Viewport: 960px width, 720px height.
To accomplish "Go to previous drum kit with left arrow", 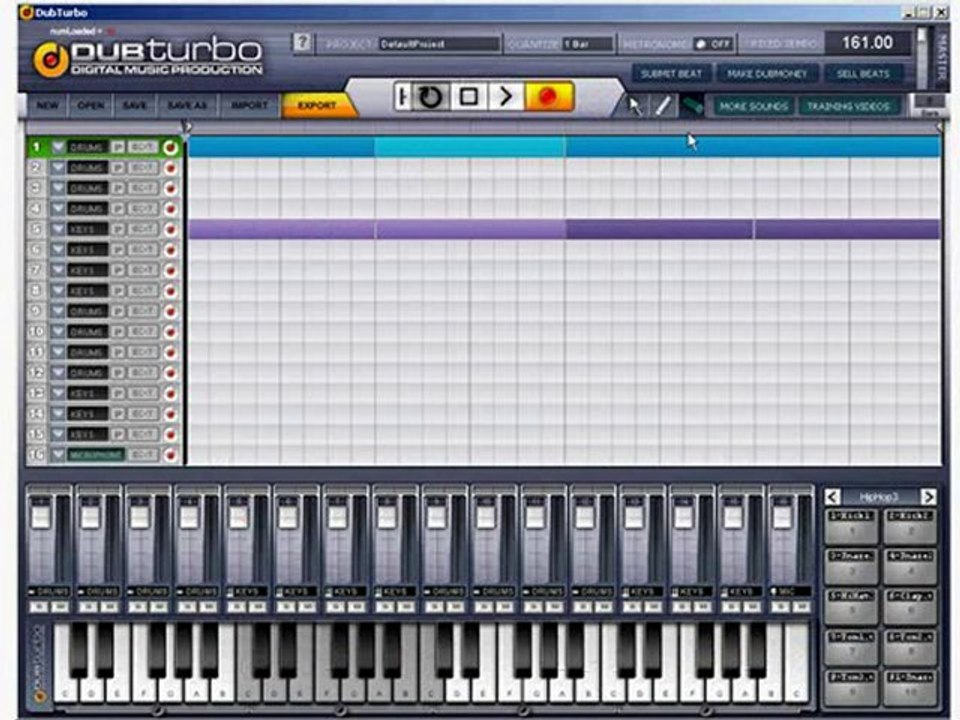I will pyautogui.click(x=832, y=496).
